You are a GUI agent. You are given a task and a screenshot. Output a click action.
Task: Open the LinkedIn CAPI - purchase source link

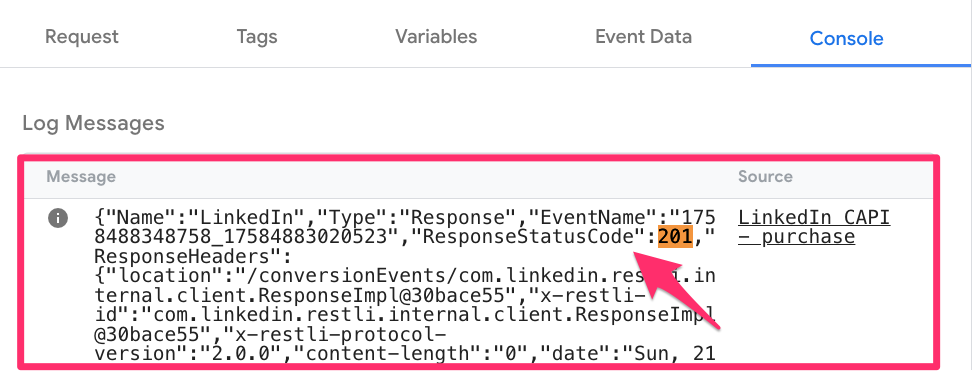[x=814, y=227]
